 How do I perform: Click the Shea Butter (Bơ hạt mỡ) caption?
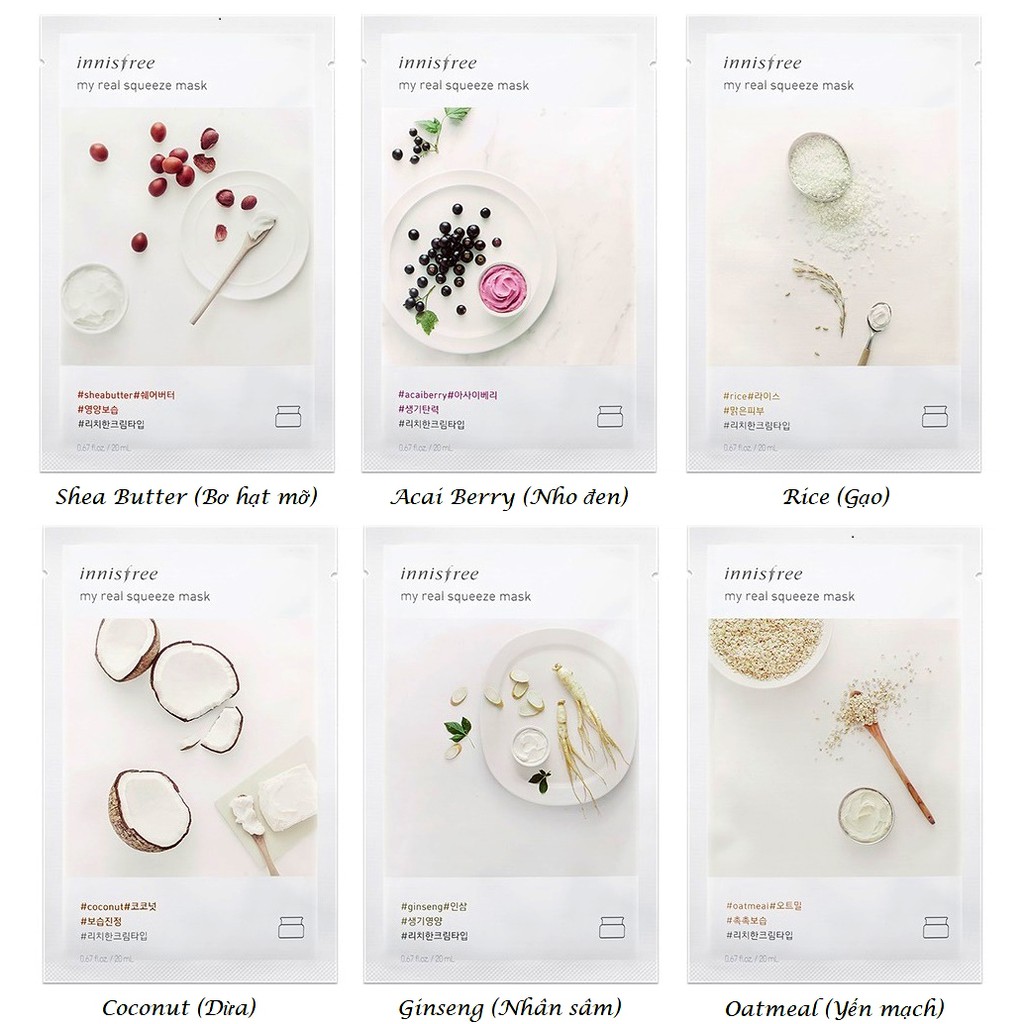[x=187, y=497]
